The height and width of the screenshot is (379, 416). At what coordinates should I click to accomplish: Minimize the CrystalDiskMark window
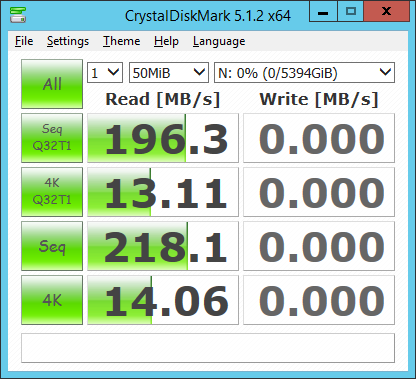click(323, 12)
